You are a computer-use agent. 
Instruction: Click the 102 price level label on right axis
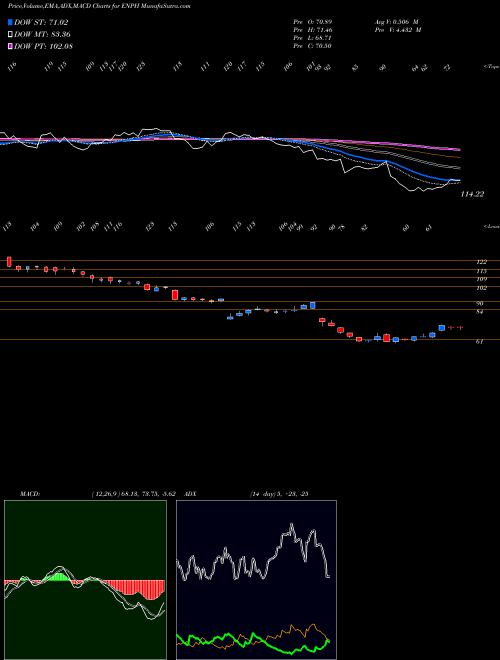(x=481, y=288)
